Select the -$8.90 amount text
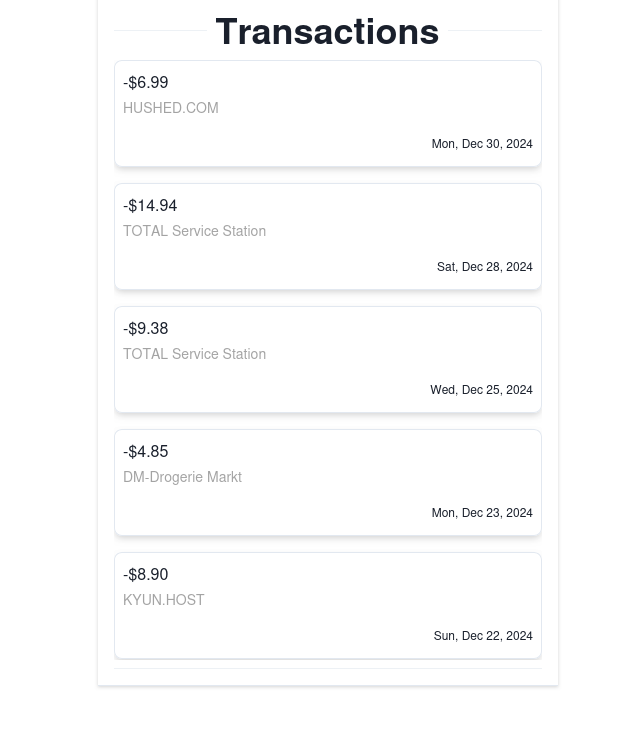This screenshot has height=743, width=621. pyautogui.click(x=145, y=574)
